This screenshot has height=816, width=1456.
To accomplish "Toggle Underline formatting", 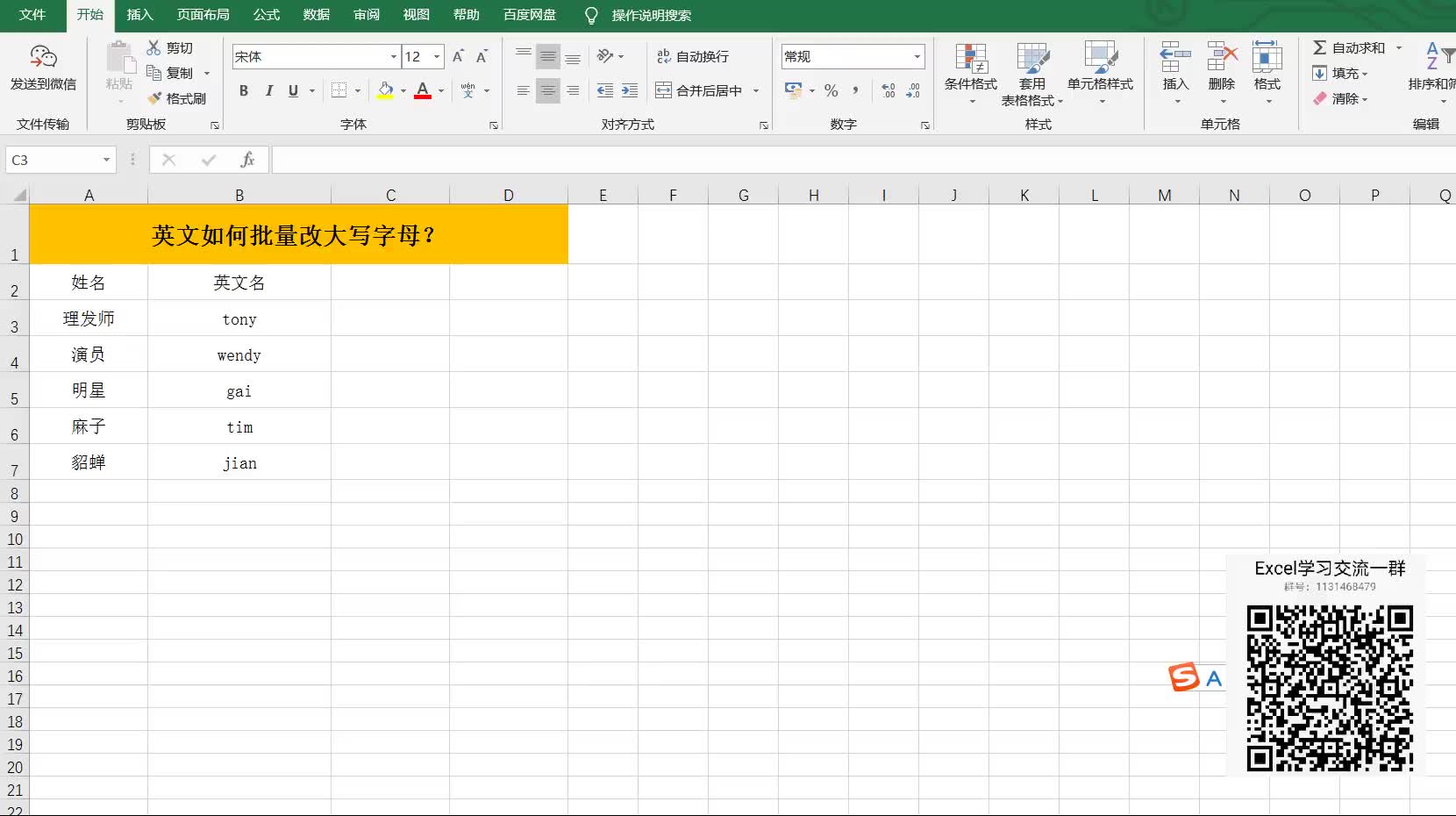I will coord(293,90).
